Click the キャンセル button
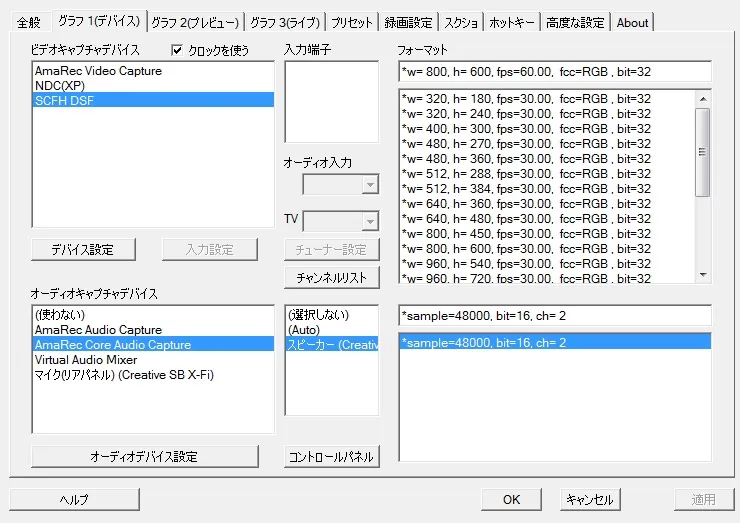 [589, 499]
